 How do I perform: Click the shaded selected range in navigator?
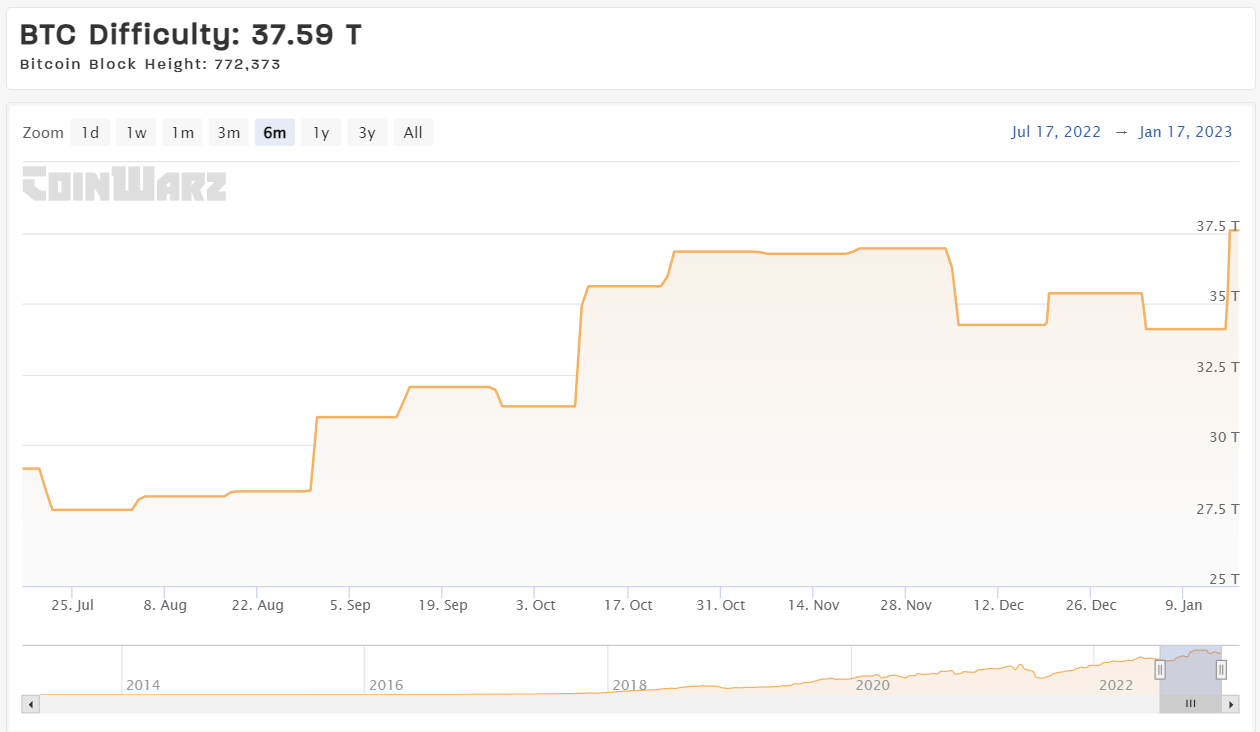(x=1190, y=670)
